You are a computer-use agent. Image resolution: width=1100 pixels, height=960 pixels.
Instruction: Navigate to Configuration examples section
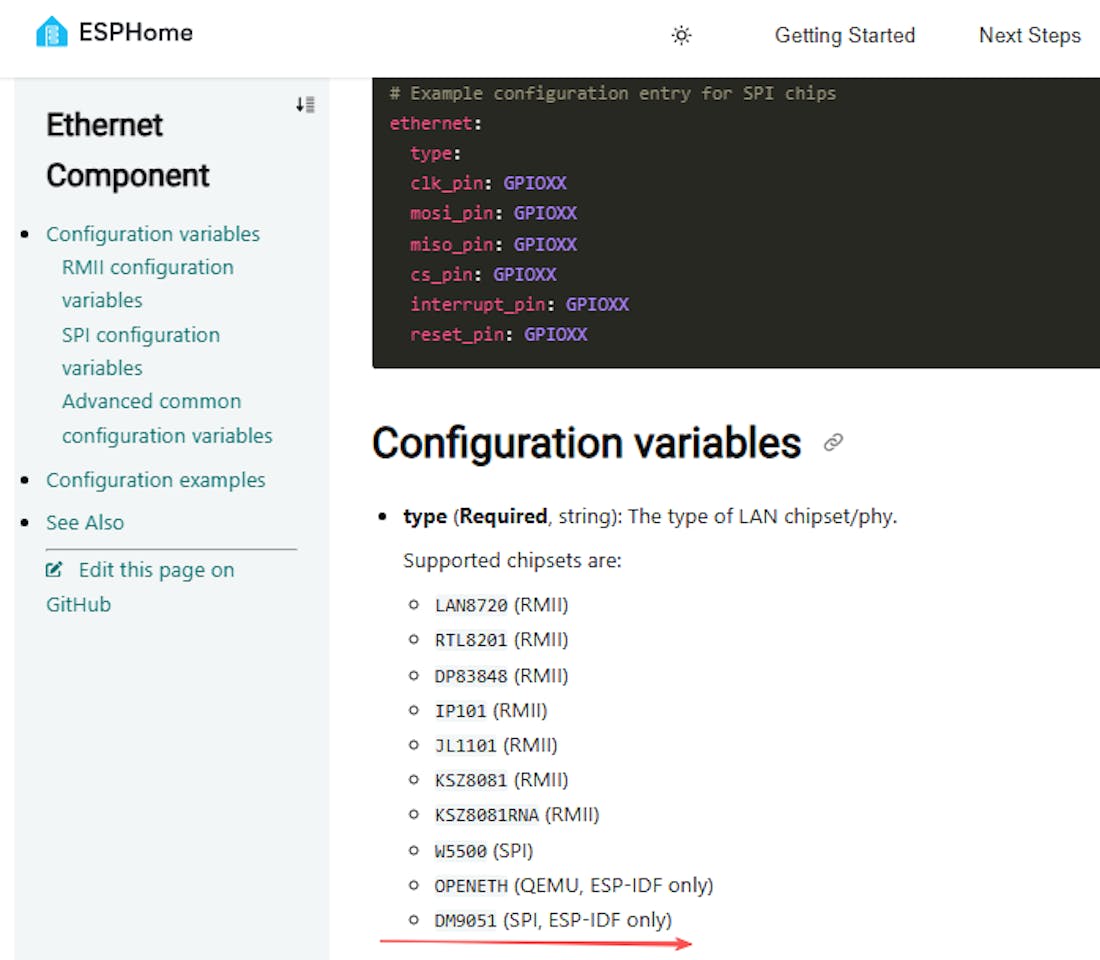155,480
